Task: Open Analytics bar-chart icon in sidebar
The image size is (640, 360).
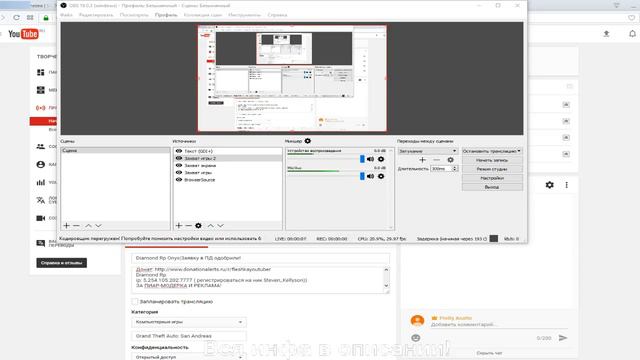Action: pyautogui.click(x=41, y=182)
